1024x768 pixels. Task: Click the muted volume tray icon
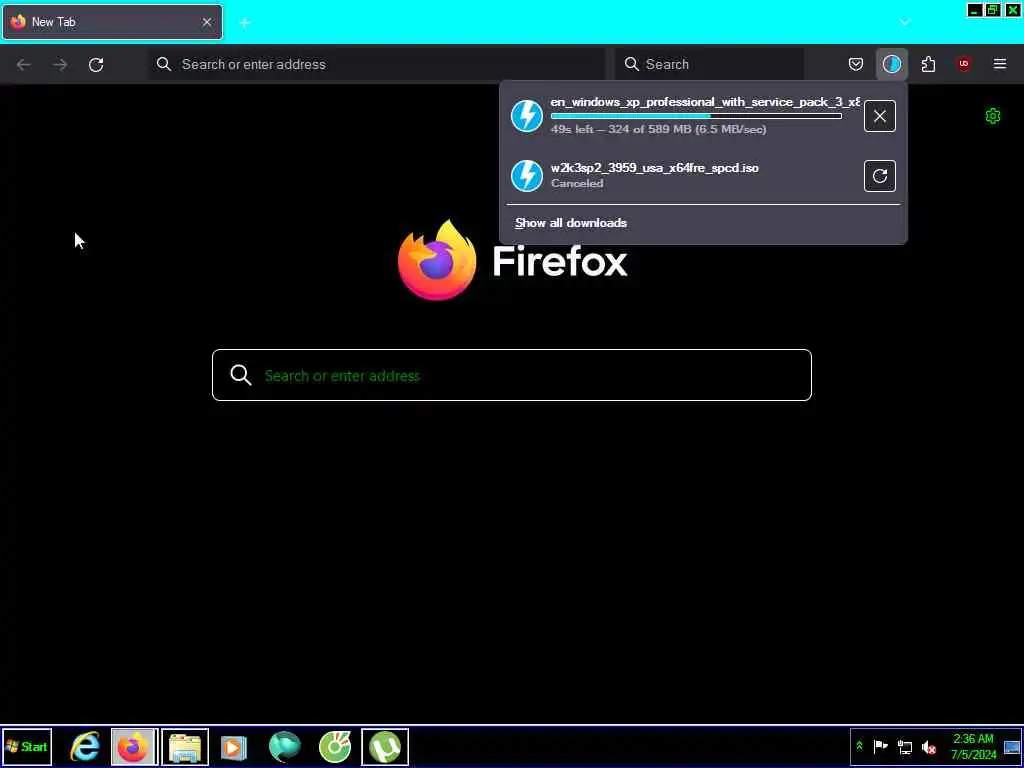928,747
